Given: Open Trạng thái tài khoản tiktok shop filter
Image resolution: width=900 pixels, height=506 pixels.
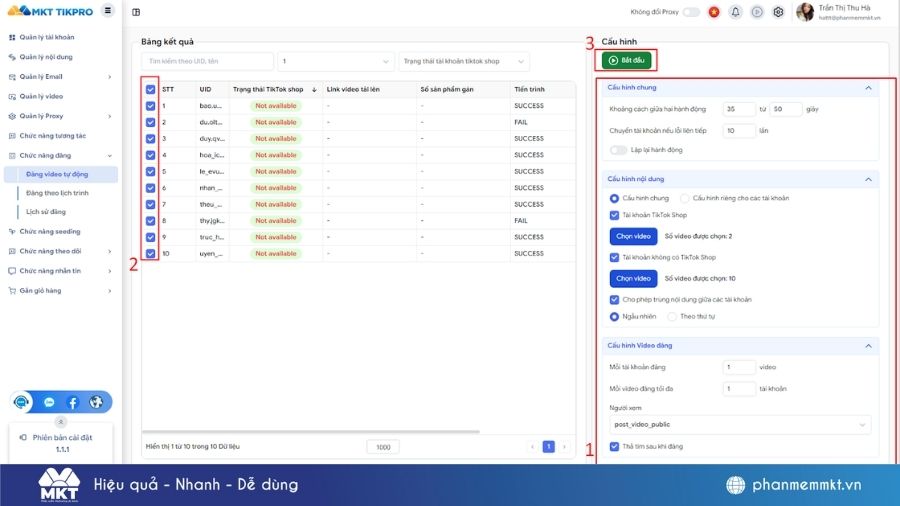Looking at the screenshot, I should click(x=464, y=61).
